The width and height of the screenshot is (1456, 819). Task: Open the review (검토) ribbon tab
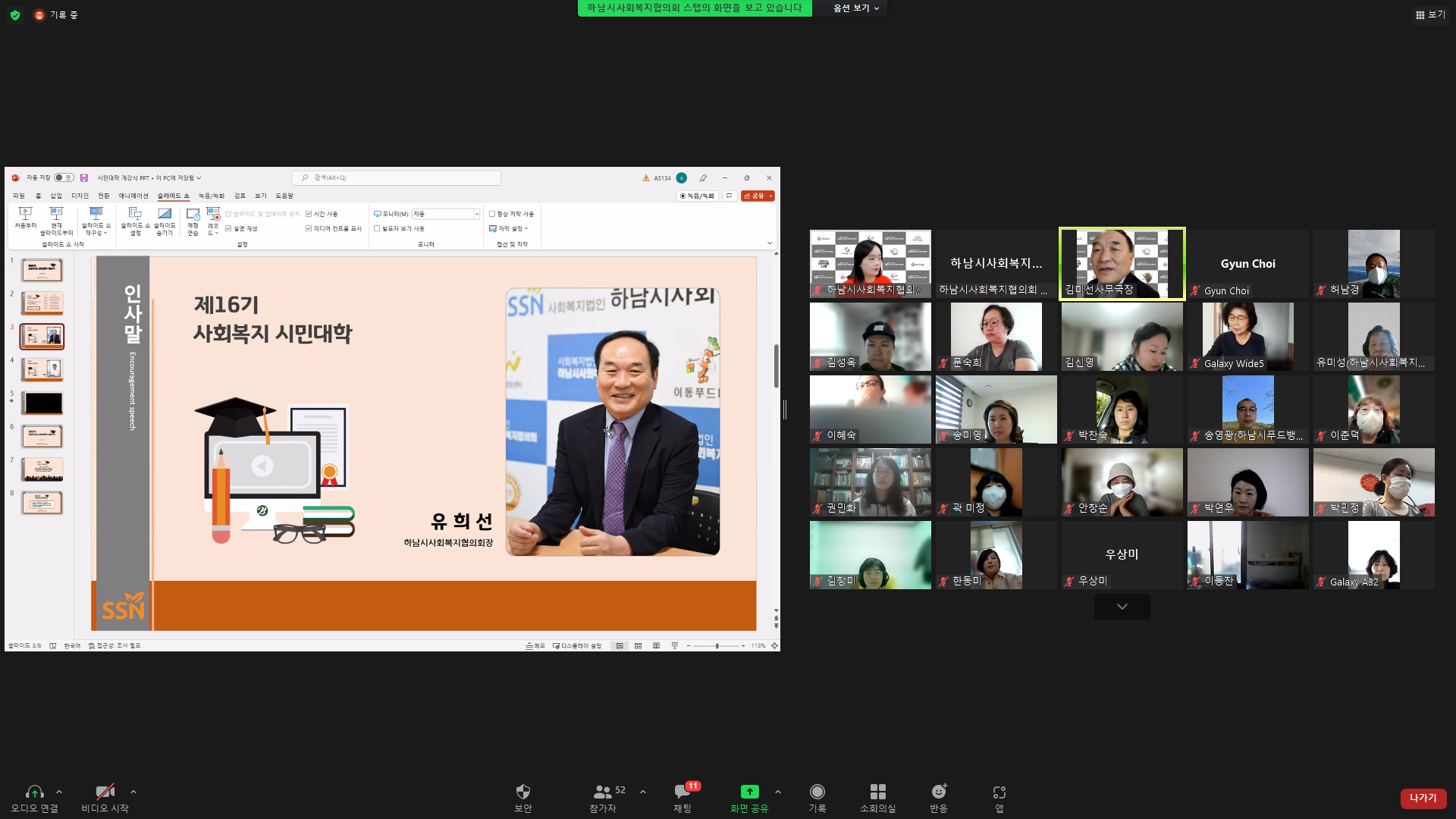(240, 196)
